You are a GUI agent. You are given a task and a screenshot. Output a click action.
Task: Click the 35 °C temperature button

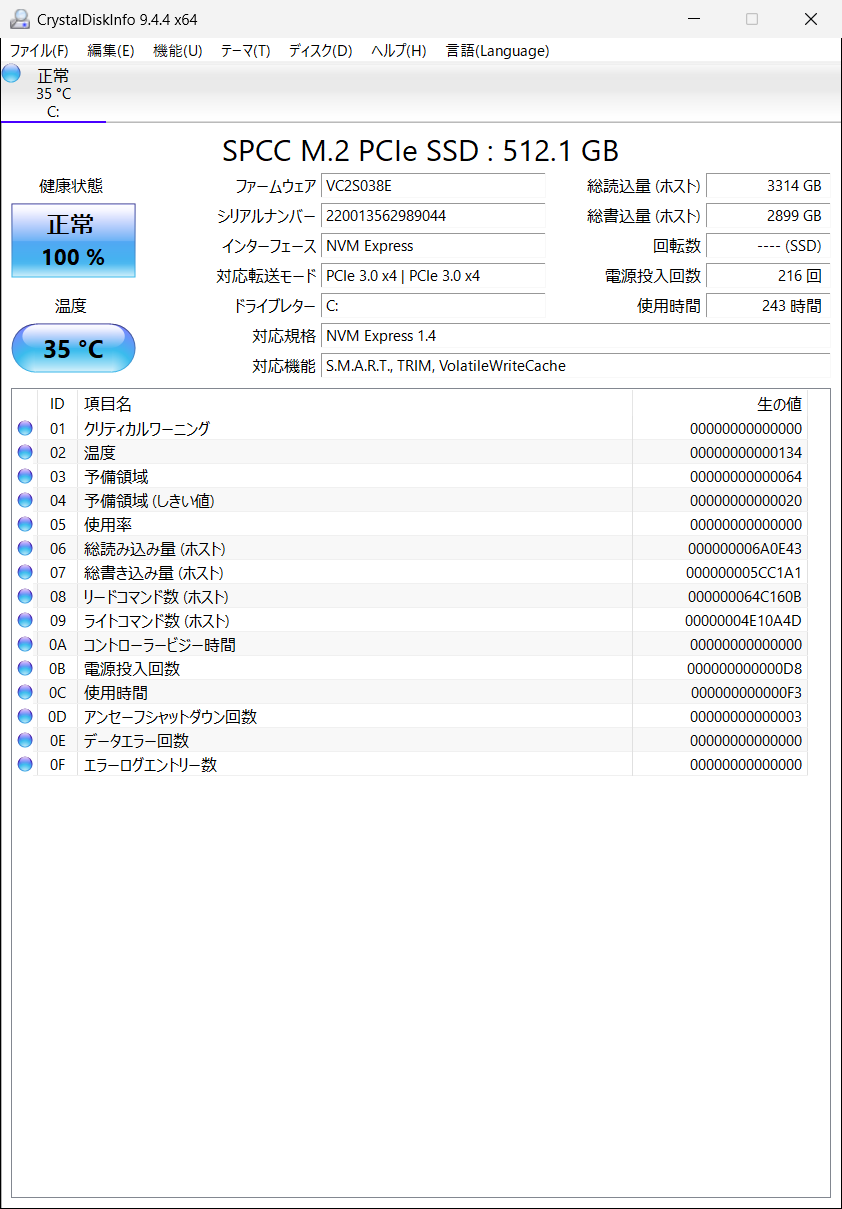73,348
